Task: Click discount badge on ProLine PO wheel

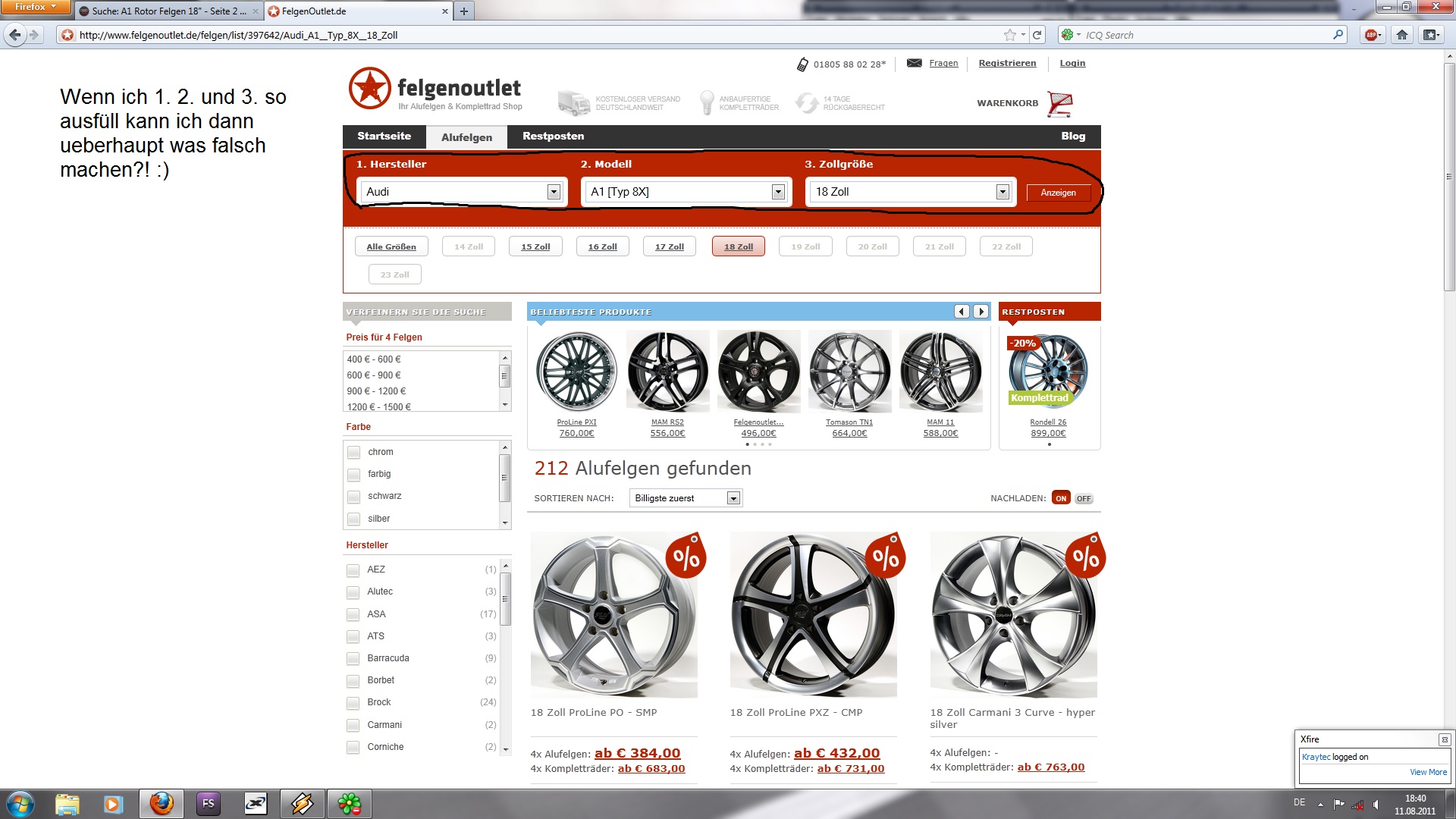Action: 686,557
